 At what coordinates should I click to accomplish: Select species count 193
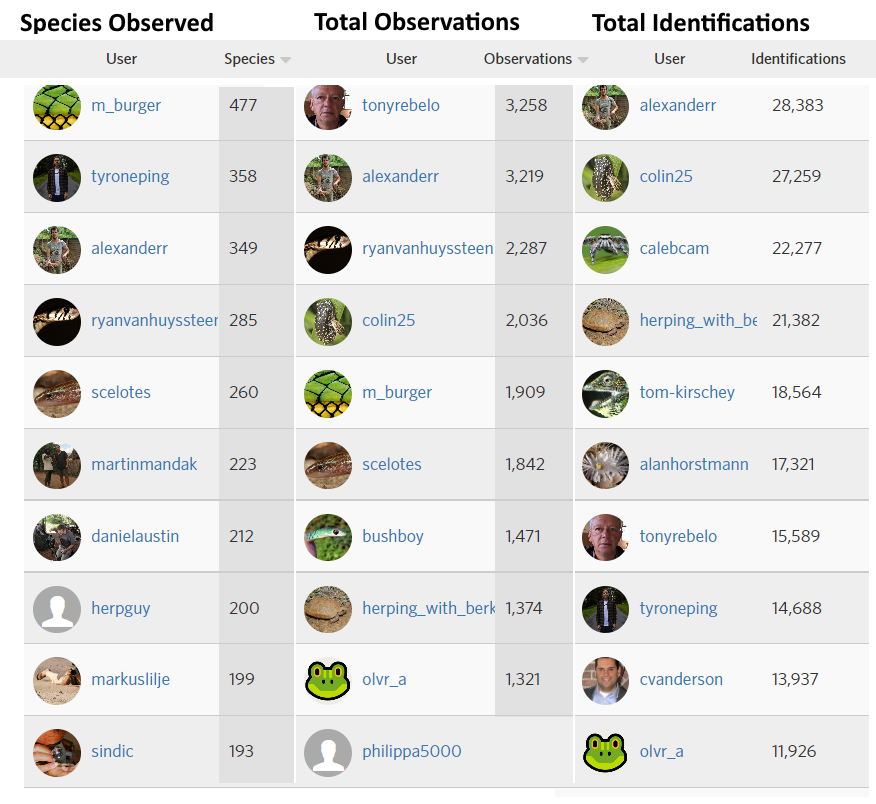(241, 751)
